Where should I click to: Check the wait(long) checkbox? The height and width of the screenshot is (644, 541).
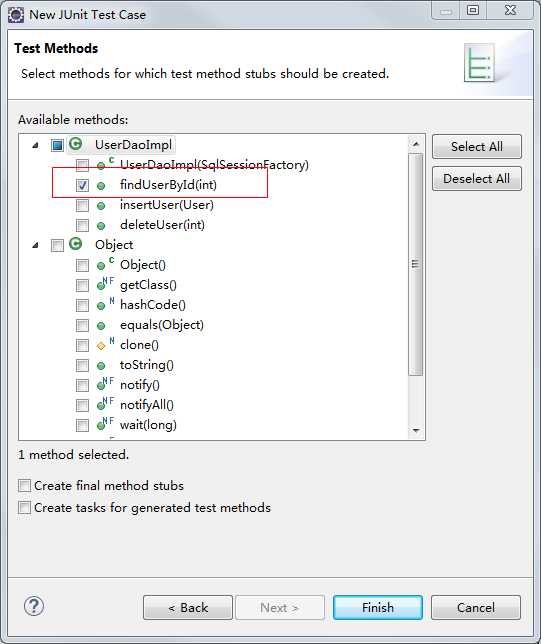pos(82,425)
